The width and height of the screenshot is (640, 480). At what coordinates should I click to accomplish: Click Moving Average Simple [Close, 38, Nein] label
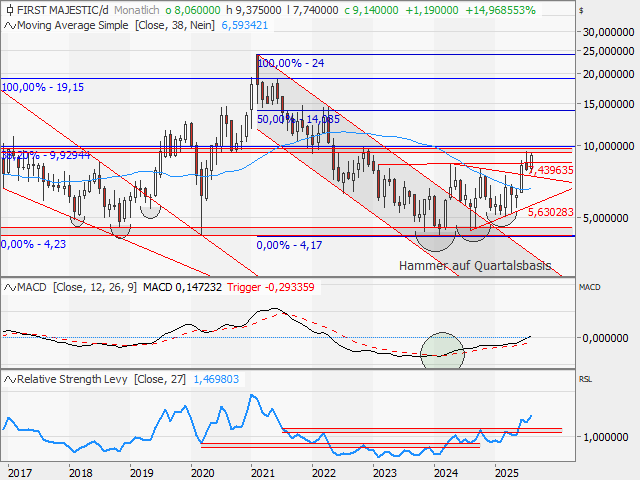click(116, 25)
